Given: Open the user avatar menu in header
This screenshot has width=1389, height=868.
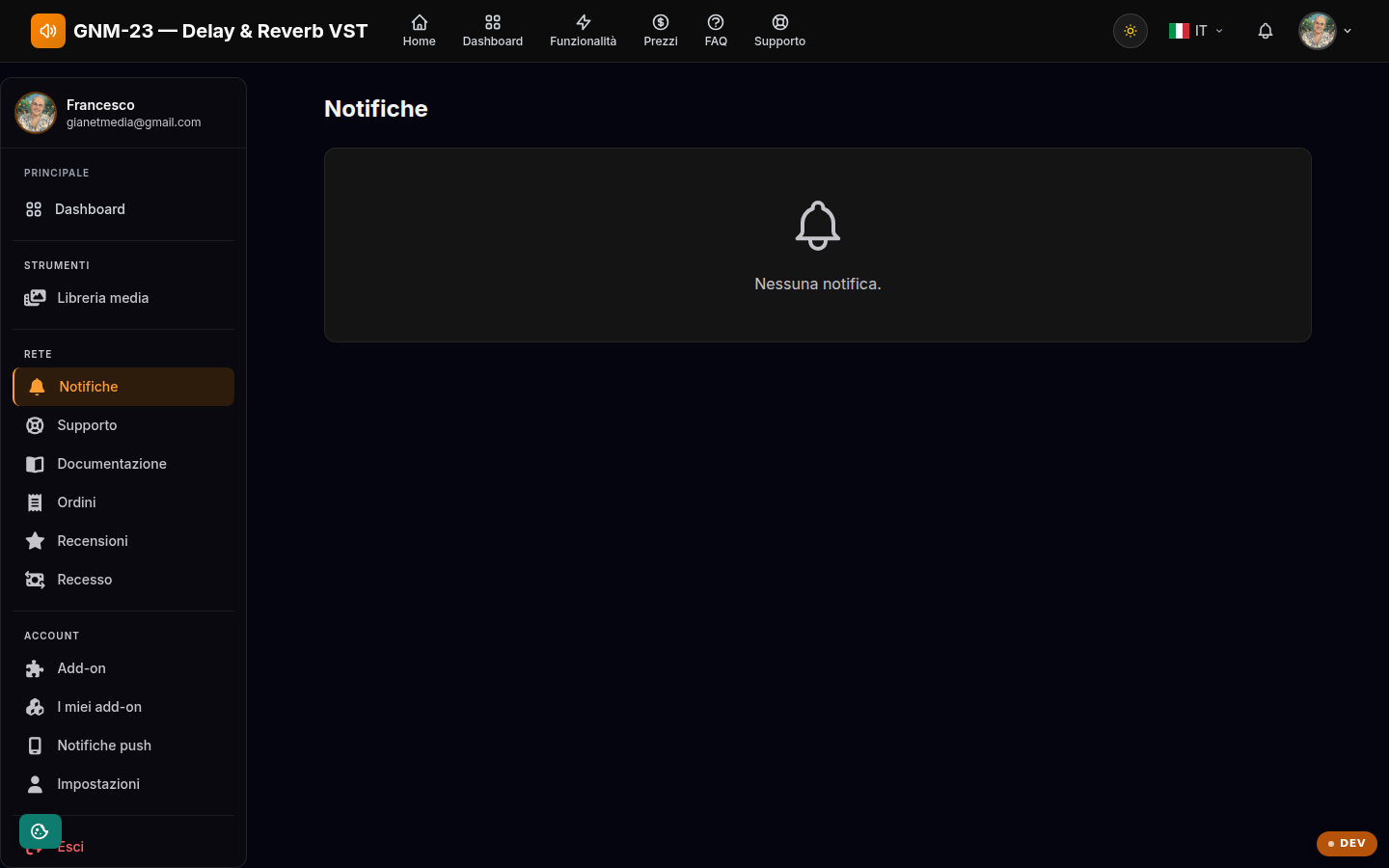Looking at the screenshot, I should (x=1318, y=31).
